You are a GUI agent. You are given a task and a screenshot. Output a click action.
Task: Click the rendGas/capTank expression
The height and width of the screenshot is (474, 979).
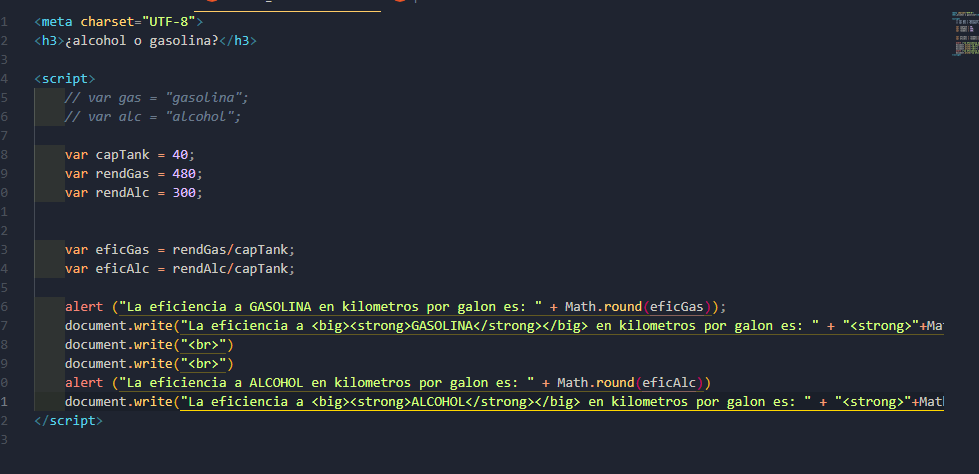point(230,250)
